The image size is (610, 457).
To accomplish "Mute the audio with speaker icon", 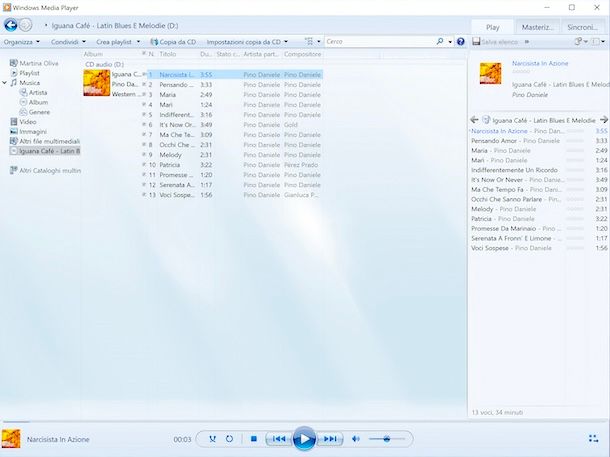I will click(x=356, y=439).
